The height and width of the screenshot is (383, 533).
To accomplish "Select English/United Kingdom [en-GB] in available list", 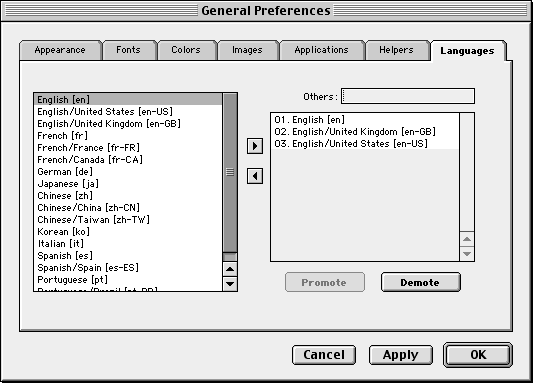I will pyautogui.click(x=128, y=123).
